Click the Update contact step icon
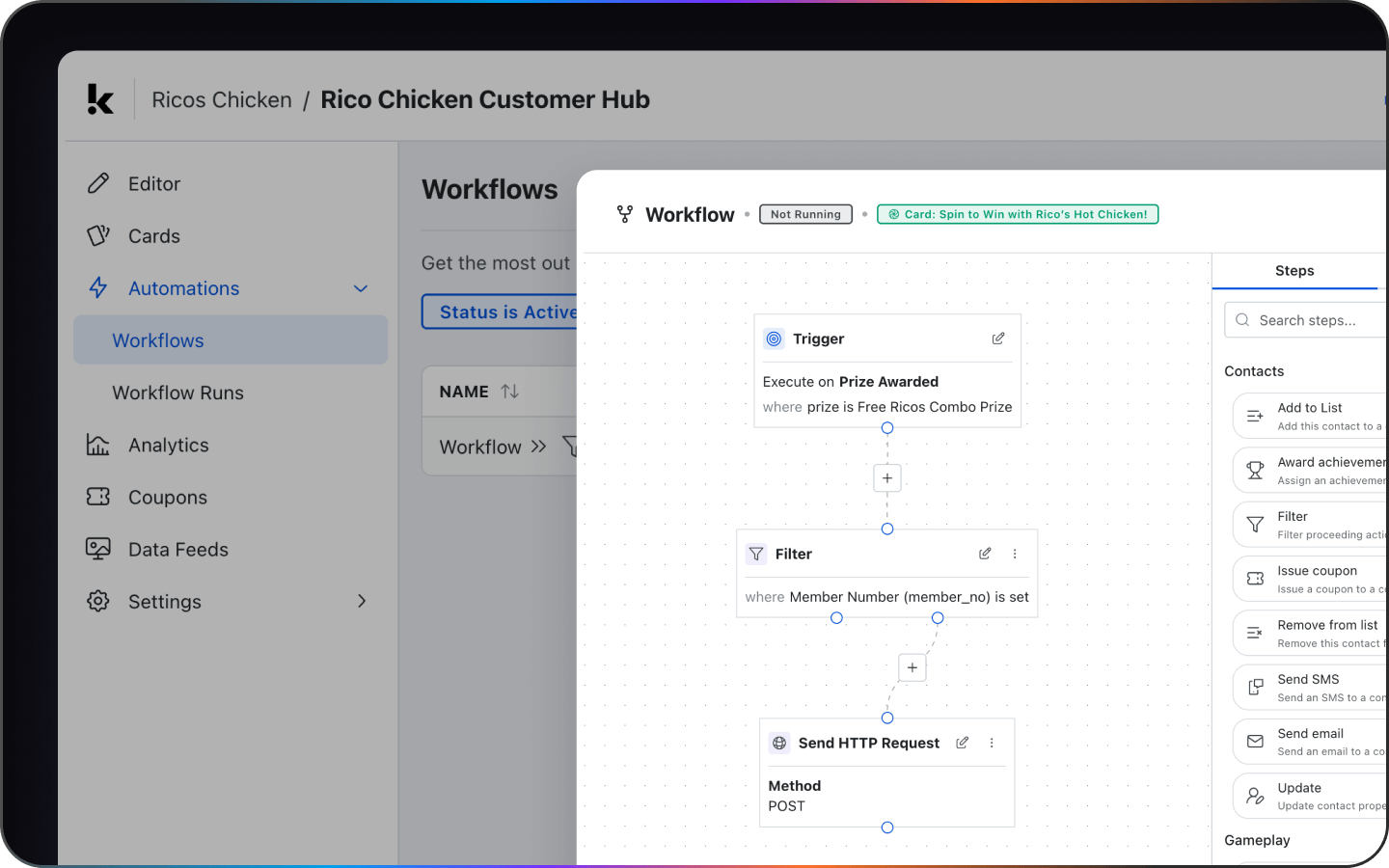Image resolution: width=1389 pixels, height=868 pixels. click(x=1255, y=796)
